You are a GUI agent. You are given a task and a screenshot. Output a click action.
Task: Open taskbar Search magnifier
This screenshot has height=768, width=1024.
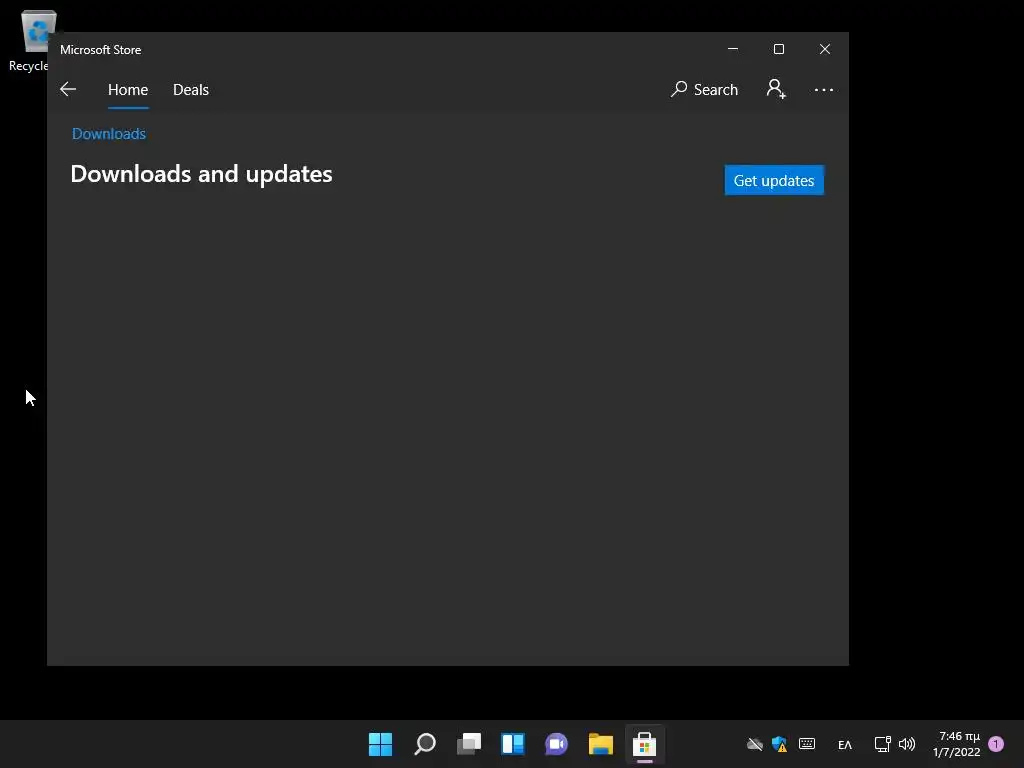click(x=424, y=744)
